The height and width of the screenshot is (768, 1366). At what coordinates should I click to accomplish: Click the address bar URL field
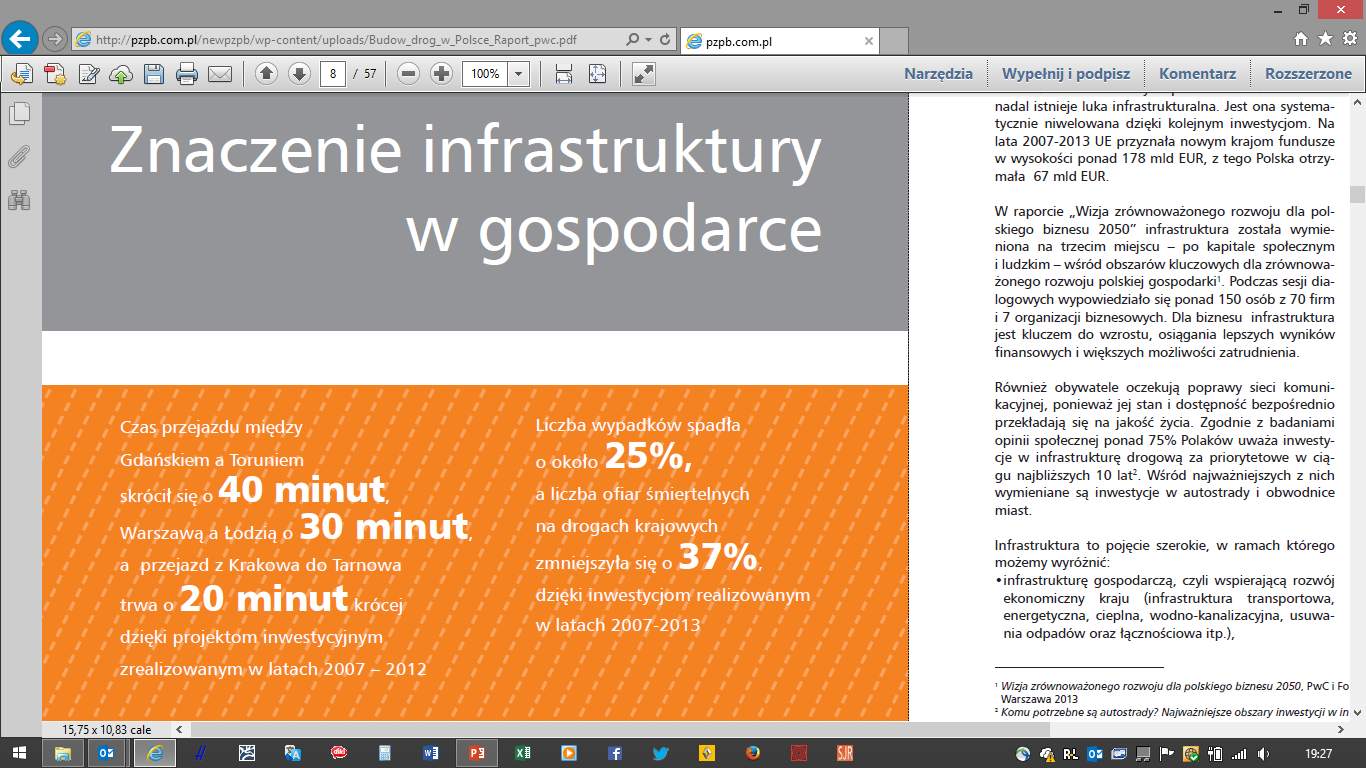pyautogui.click(x=345, y=40)
